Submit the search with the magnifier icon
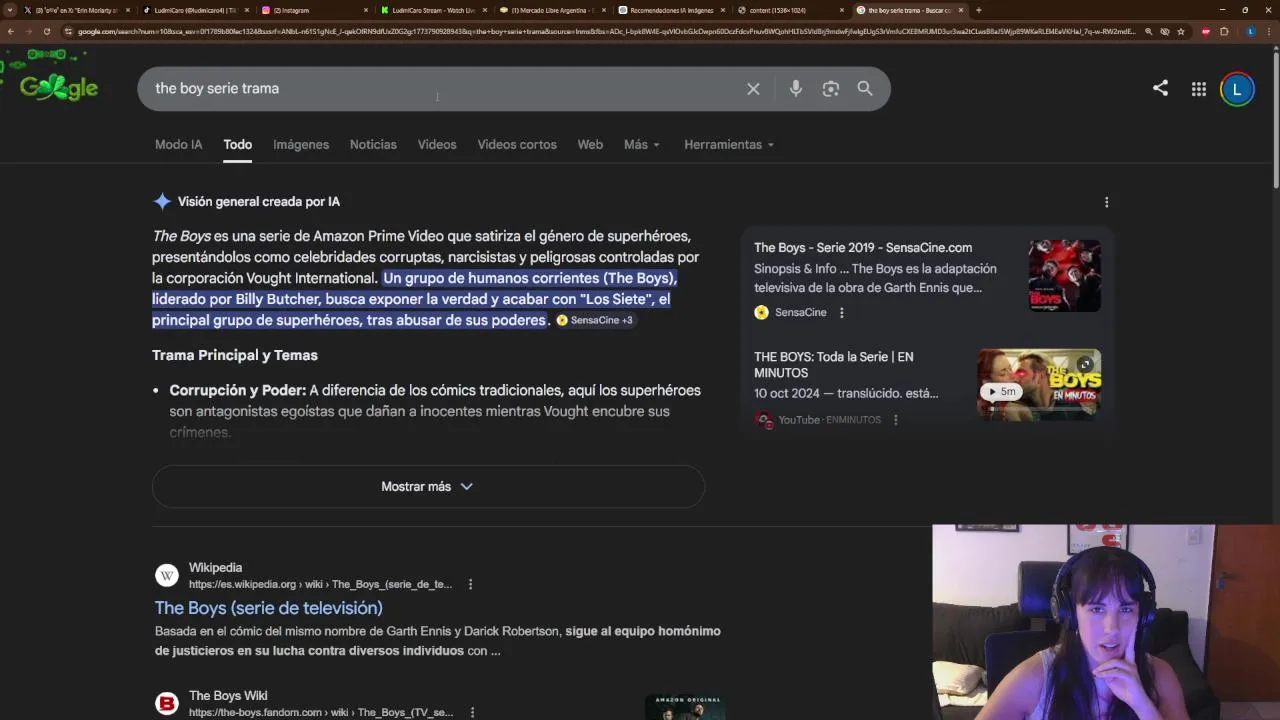 click(x=865, y=89)
